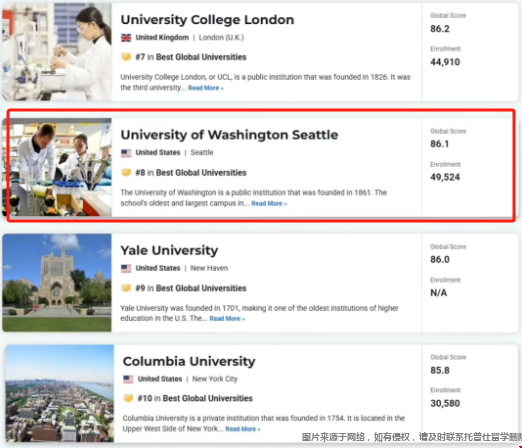The height and width of the screenshot is (448, 522).
Task: Click the #10 ranking badge icon
Action: pyautogui.click(x=128, y=398)
